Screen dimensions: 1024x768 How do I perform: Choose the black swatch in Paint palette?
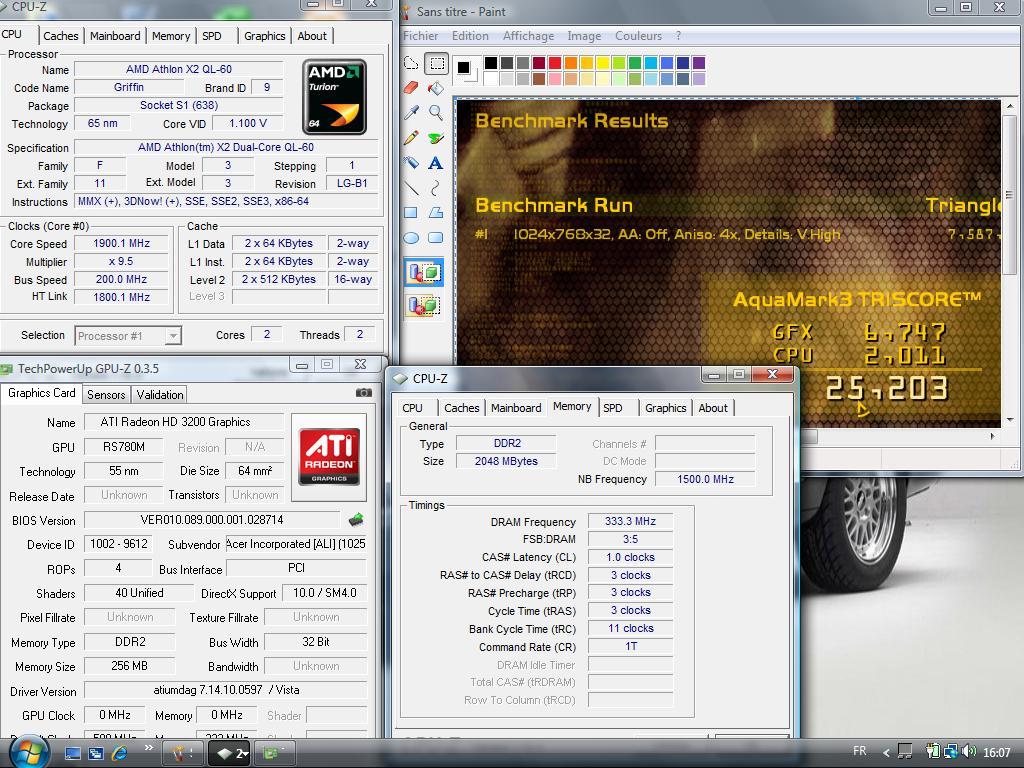tap(490, 63)
